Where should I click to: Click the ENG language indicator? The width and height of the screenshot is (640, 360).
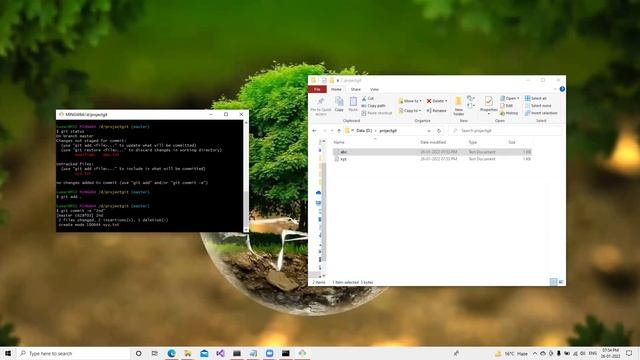coord(593,353)
